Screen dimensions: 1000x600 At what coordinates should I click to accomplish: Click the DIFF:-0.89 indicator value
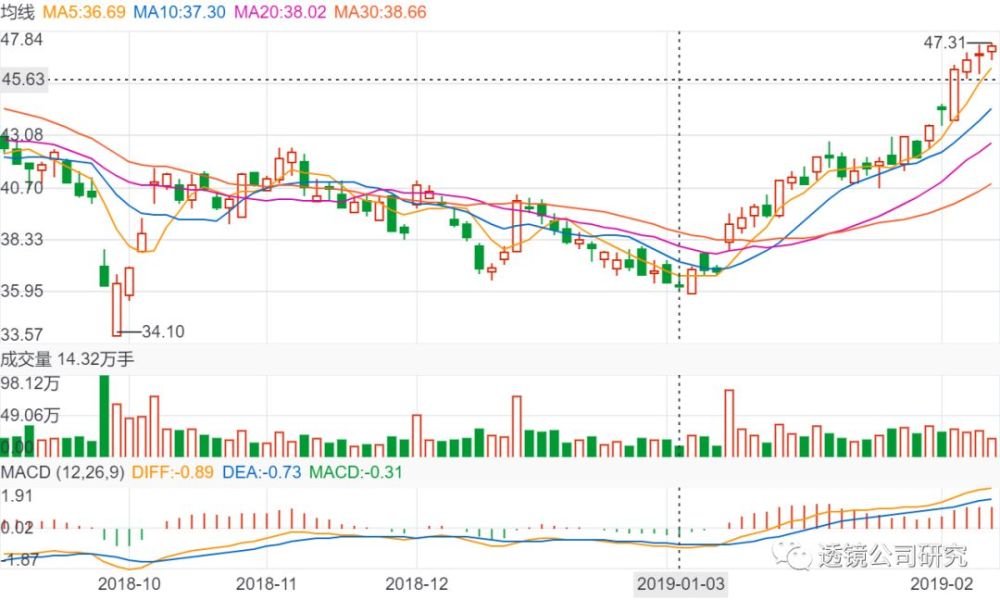172,472
